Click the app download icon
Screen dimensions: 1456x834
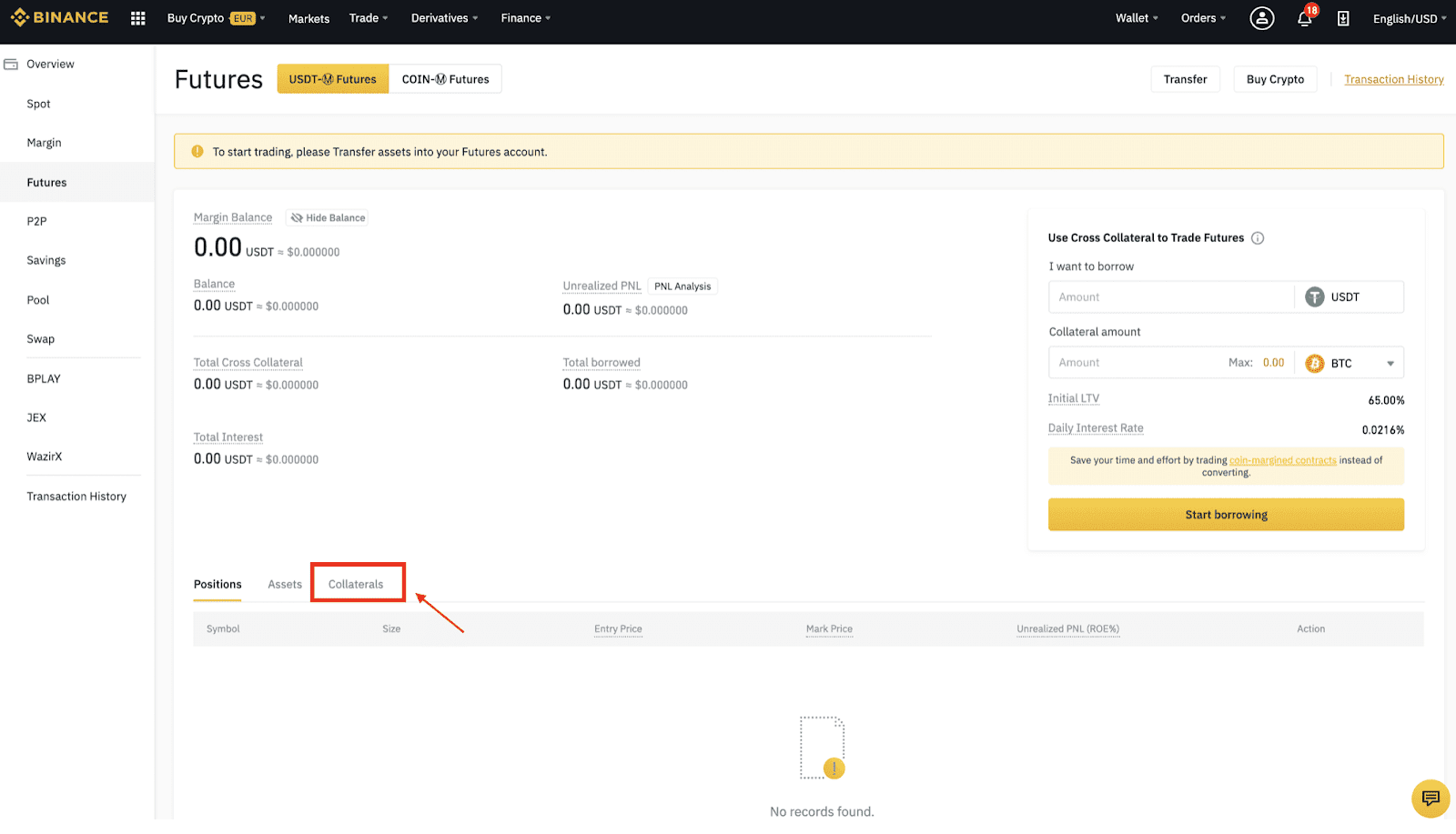(x=1343, y=18)
